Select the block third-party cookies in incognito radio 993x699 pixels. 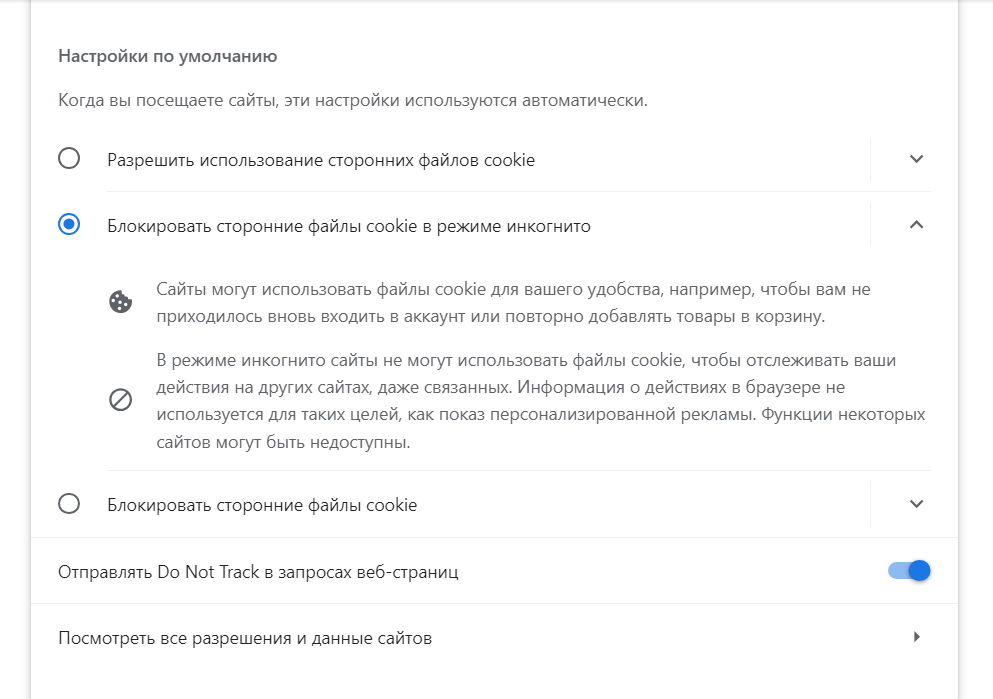point(69,225)
